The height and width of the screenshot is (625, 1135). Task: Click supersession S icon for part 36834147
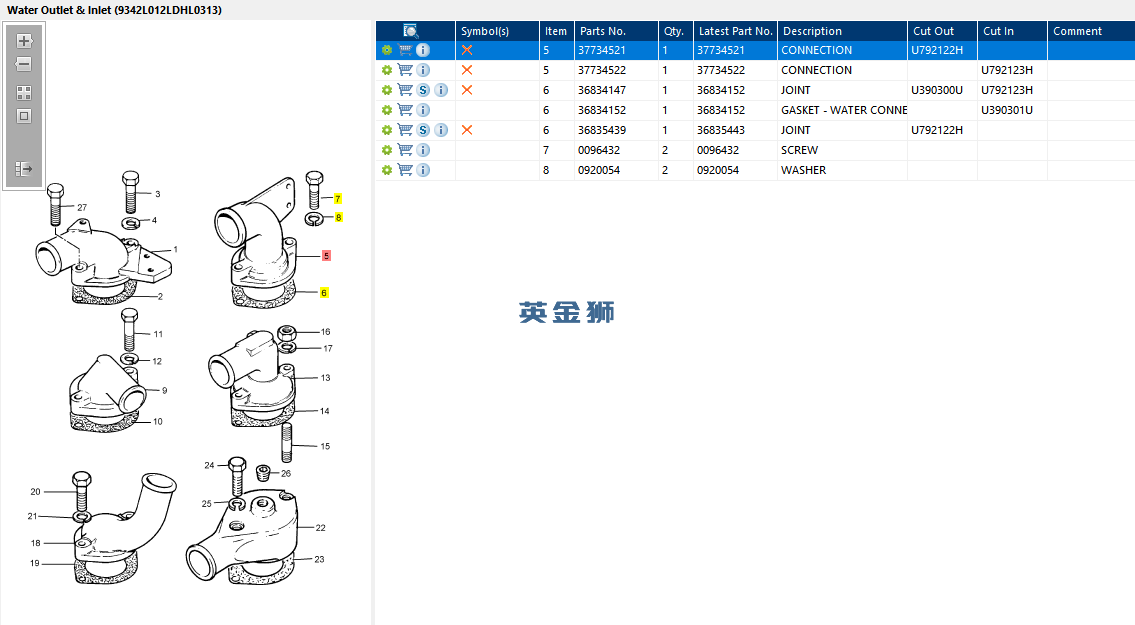pos(423,90)
